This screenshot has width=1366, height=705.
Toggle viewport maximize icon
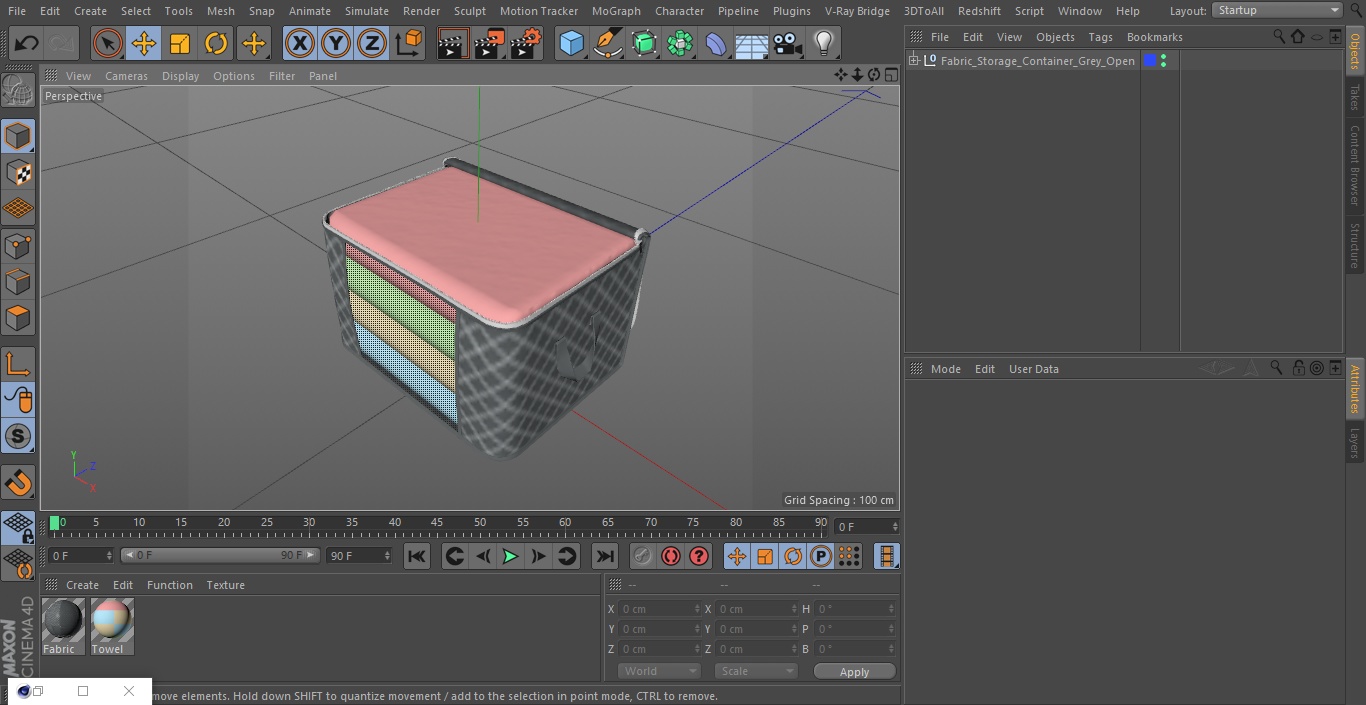click(890, 75)
